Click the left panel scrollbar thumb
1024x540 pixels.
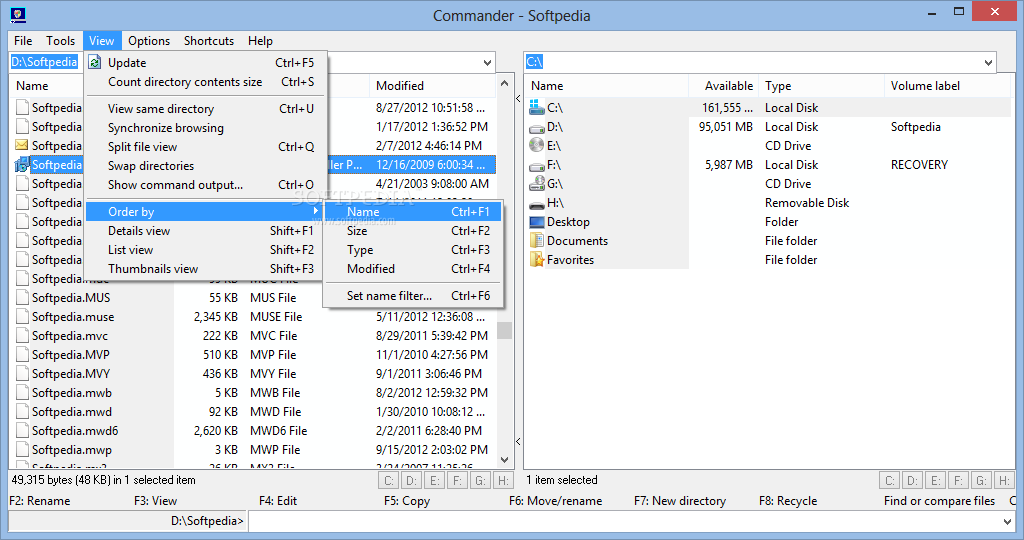pos(504,330)
